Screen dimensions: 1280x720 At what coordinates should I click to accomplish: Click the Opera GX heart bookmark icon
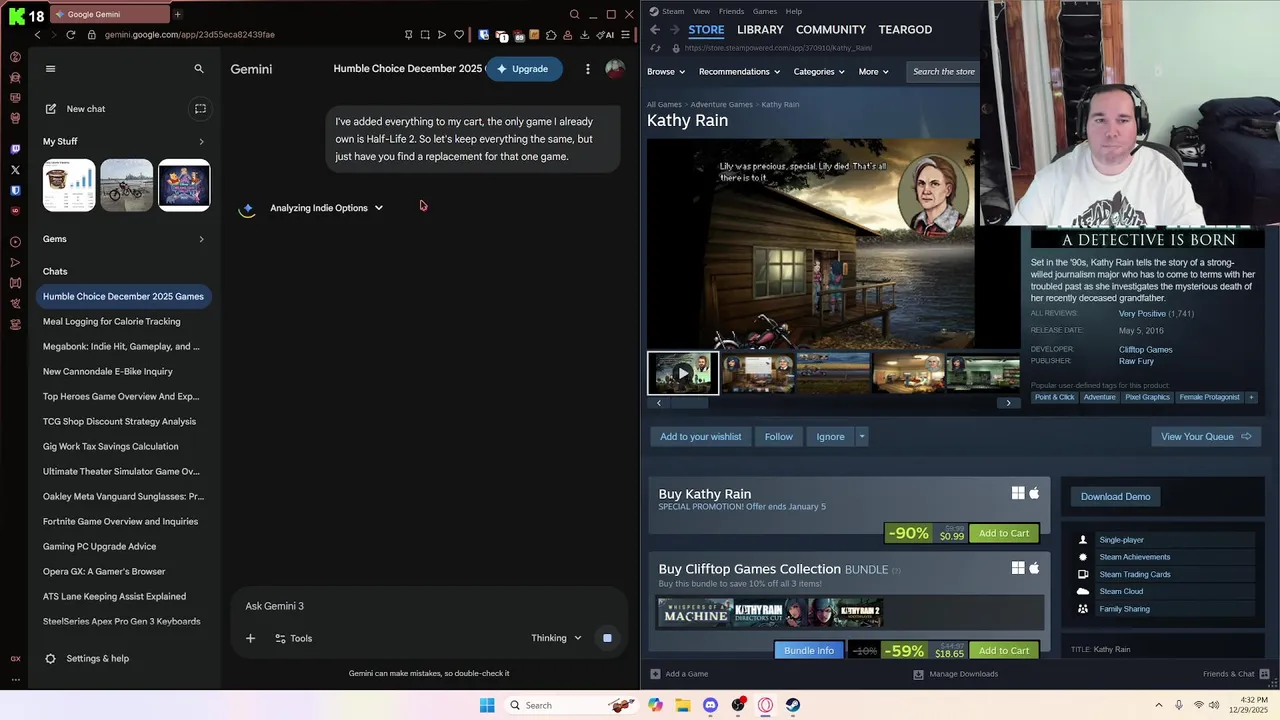pyautogui.click(x=459, y=35)
